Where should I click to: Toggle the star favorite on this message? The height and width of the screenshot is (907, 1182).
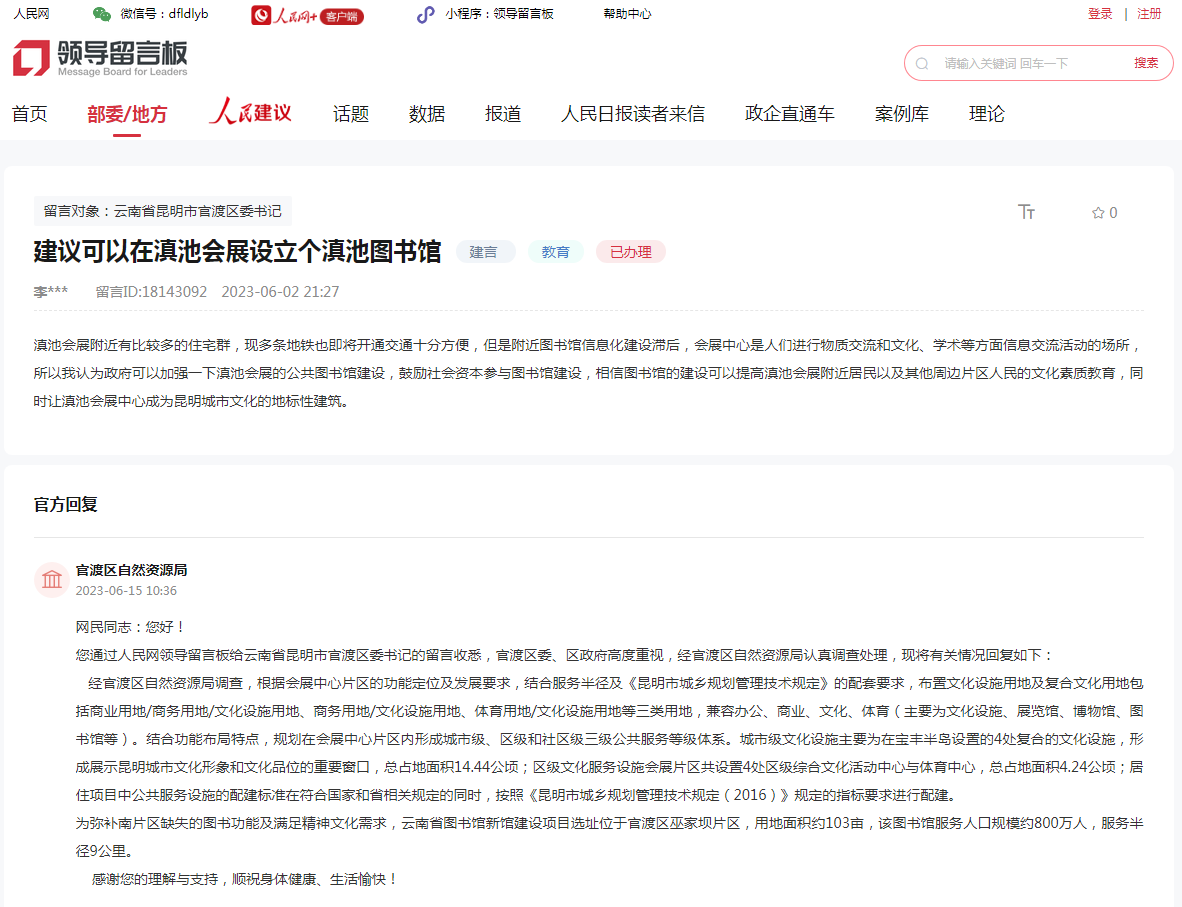[x=1097, y=212]
